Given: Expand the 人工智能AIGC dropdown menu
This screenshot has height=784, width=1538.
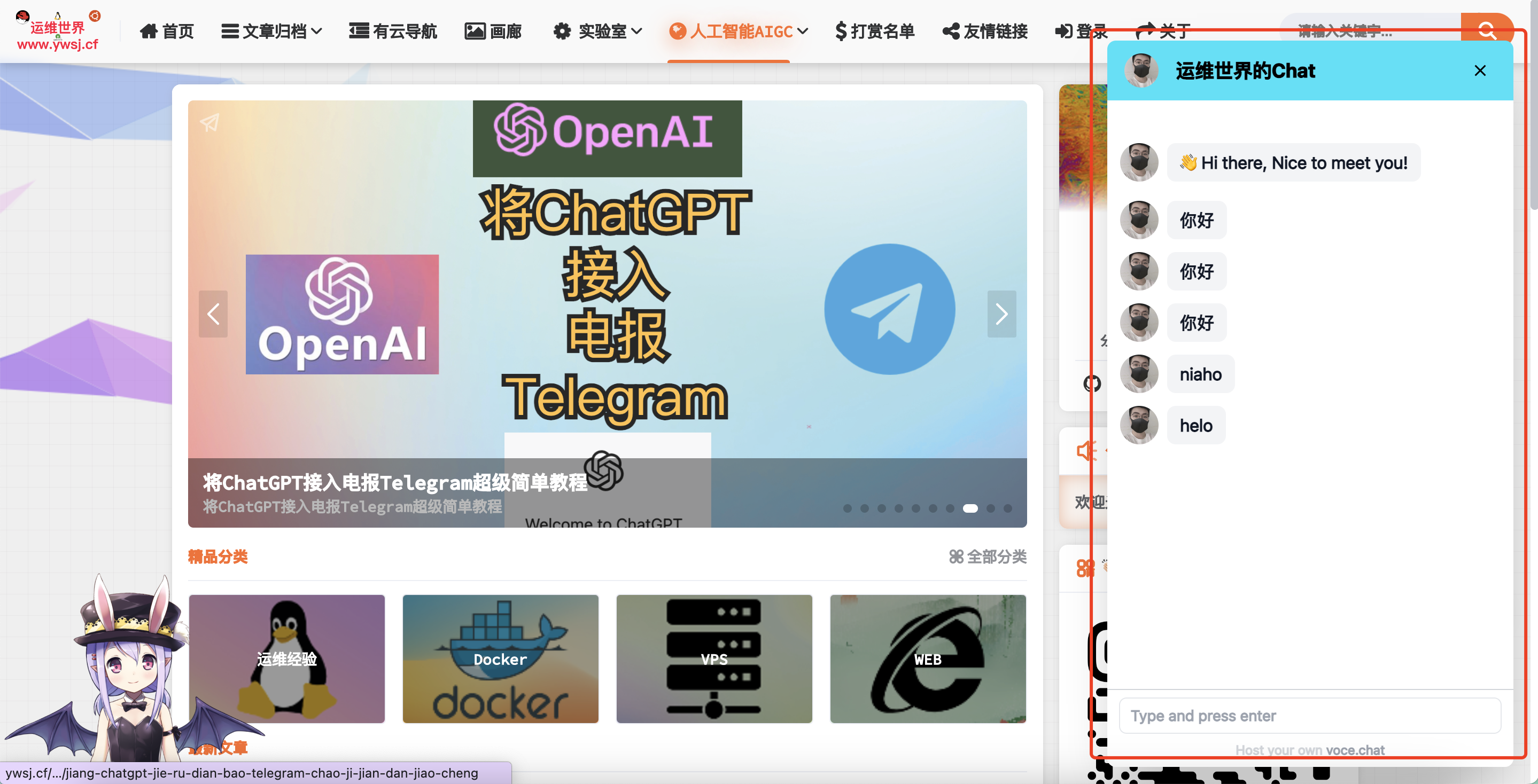Looking at the screenshot, I should click(739, 31).
